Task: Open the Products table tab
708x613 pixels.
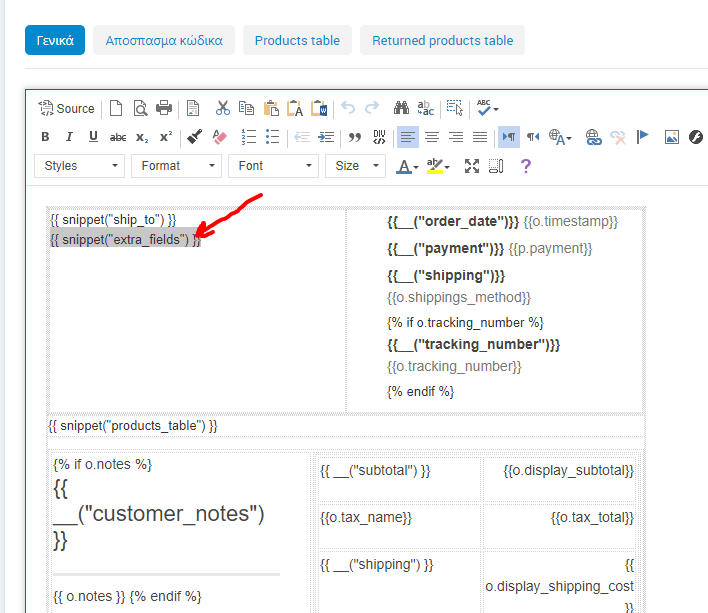Action: [297, 40]
